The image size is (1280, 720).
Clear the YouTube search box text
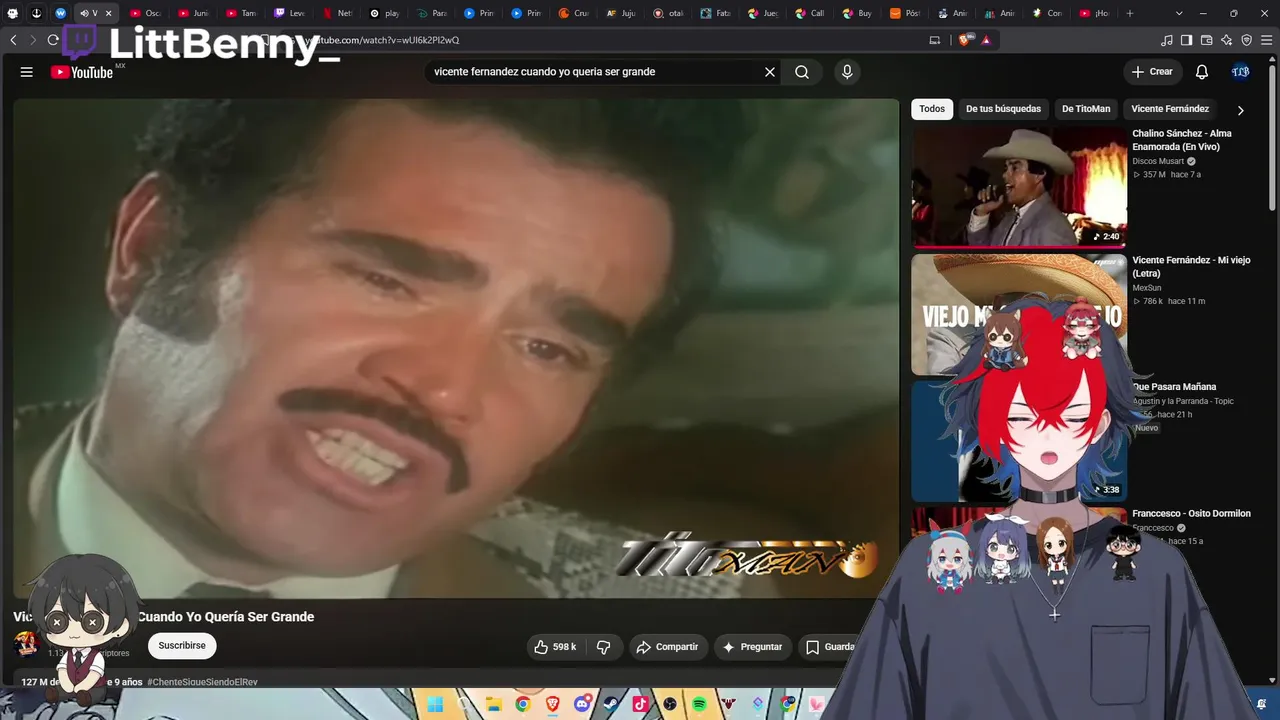click(770, 72)
